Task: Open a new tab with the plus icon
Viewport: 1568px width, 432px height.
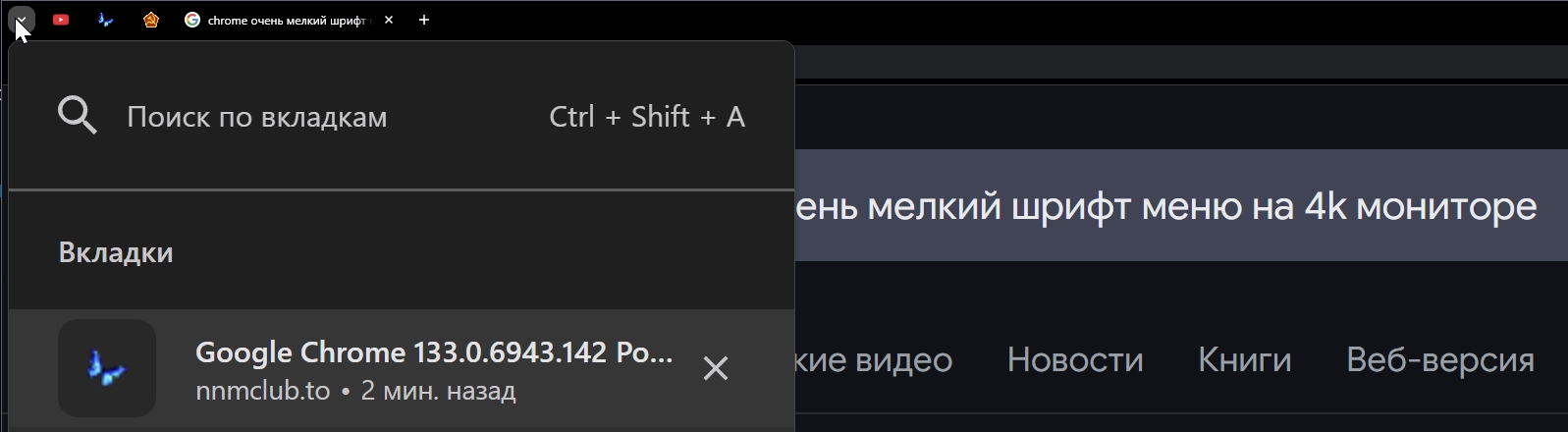Action: (x=424, y=20)
